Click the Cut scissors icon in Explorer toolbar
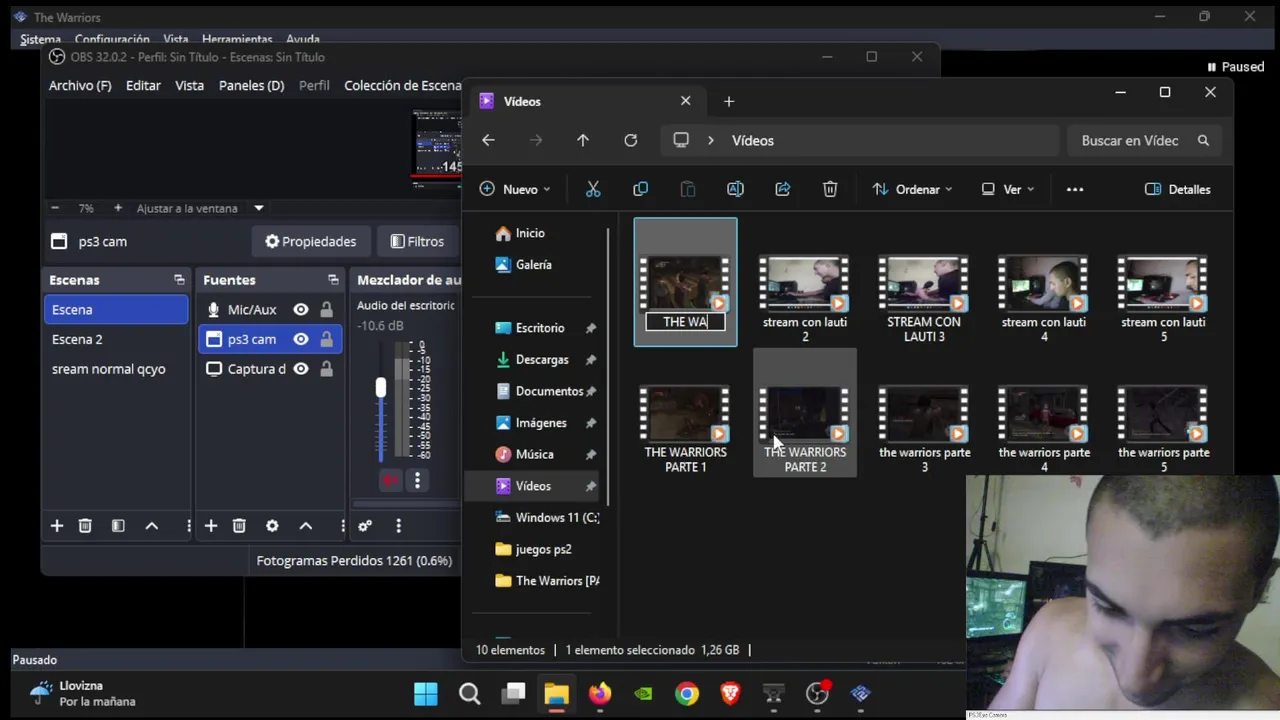1280x720 pixels. [x=593, y=189]
